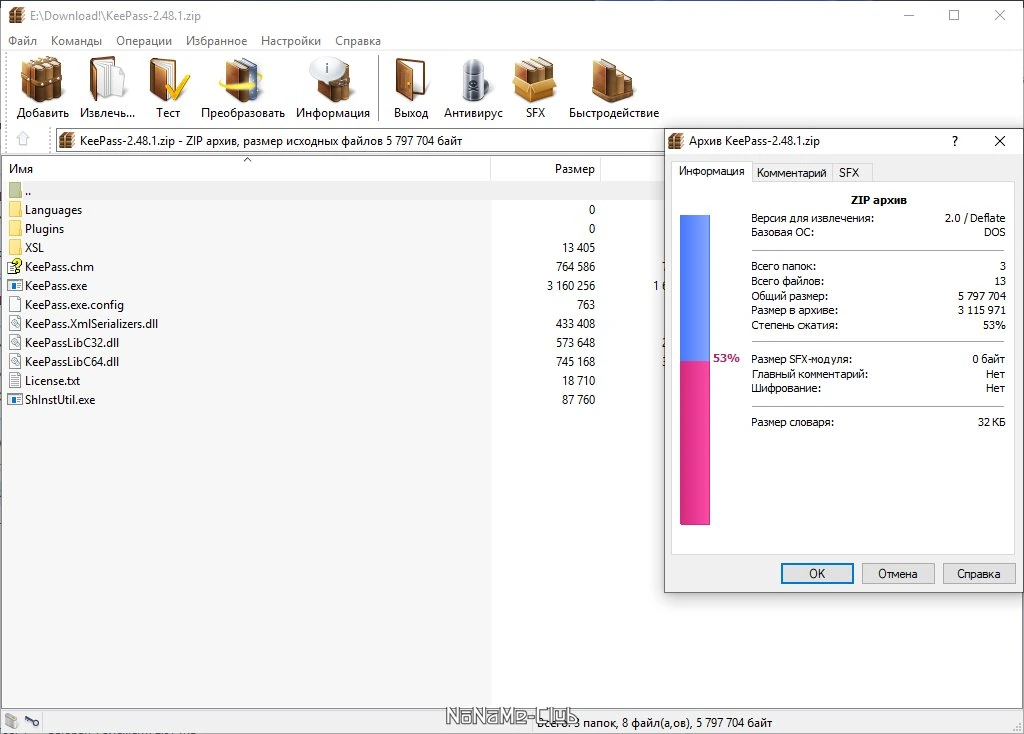Go up one folder with arrow icon
Image resolution: width=1024 pixels, height=734 pixels.
point(23,139)
